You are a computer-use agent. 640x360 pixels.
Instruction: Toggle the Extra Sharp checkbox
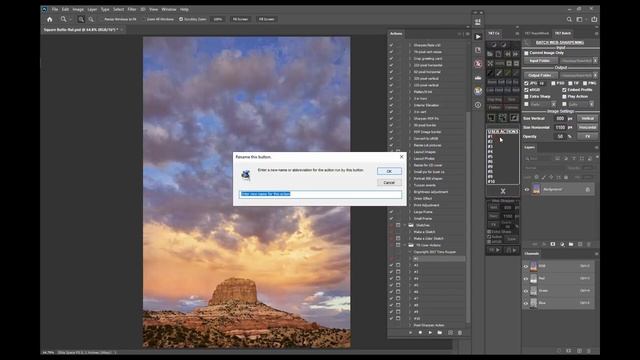[x=527, y=97]
